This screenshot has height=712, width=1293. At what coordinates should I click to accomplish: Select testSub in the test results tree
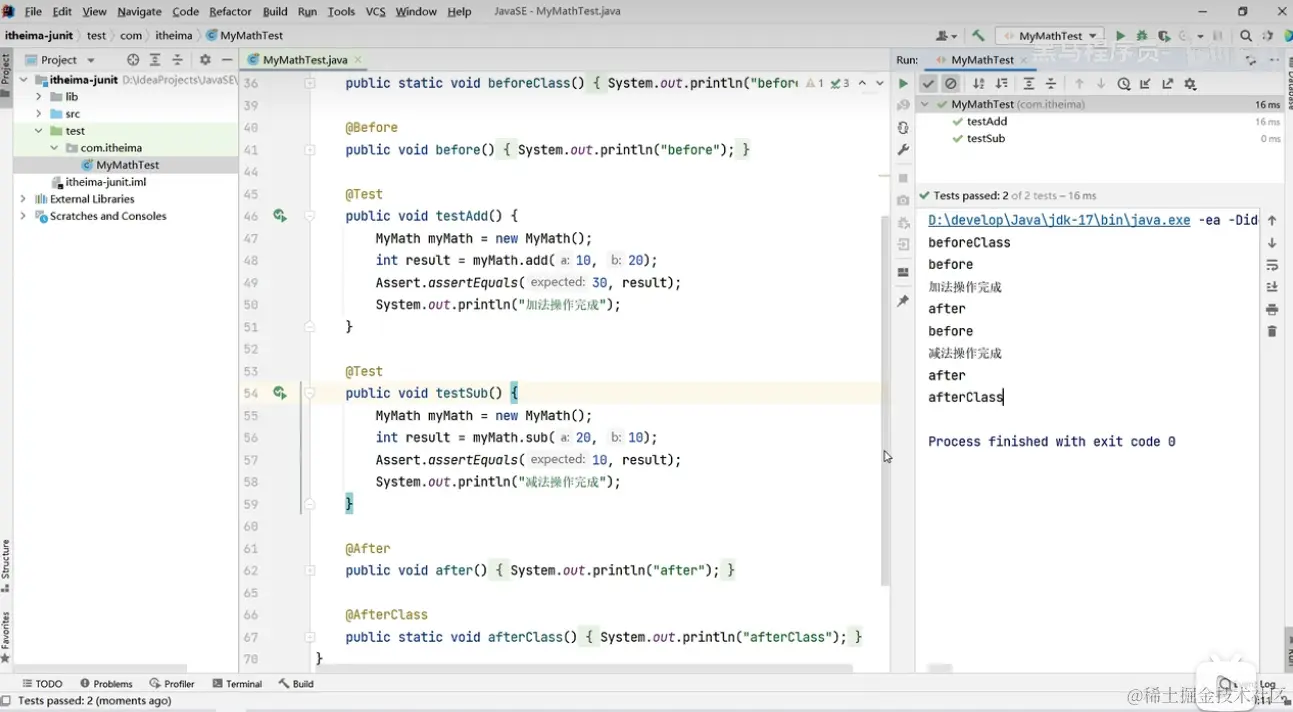pos(985,139)
